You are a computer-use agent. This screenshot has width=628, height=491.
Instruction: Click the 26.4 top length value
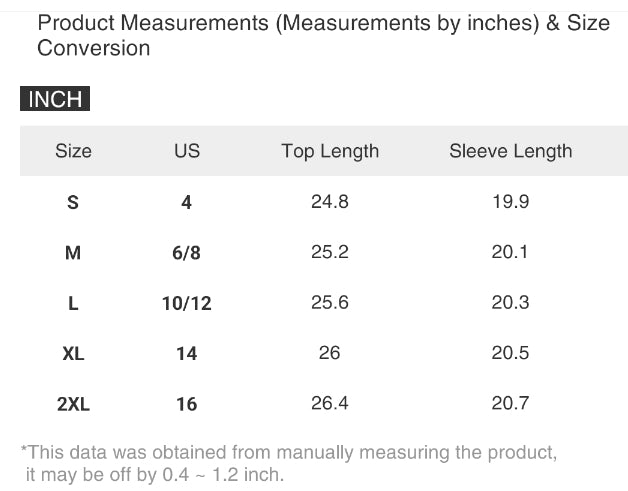click(x=330, y=403)
